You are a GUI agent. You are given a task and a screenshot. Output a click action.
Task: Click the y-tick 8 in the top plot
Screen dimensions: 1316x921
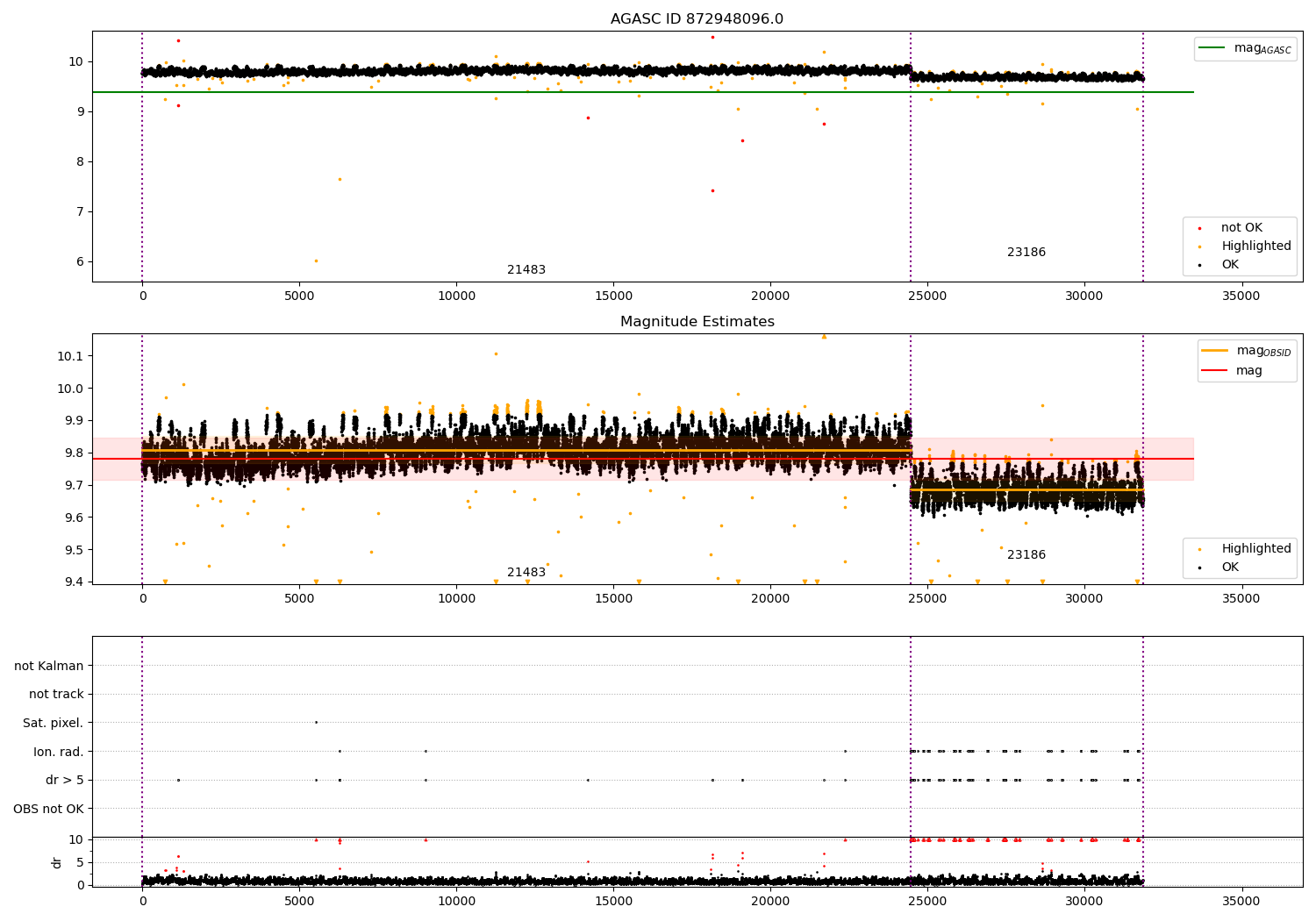[x=81, y=161]
